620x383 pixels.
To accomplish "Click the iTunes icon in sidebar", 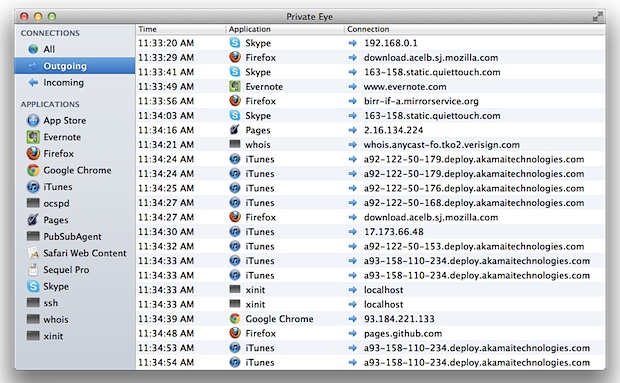I will (x=33, y=187).
